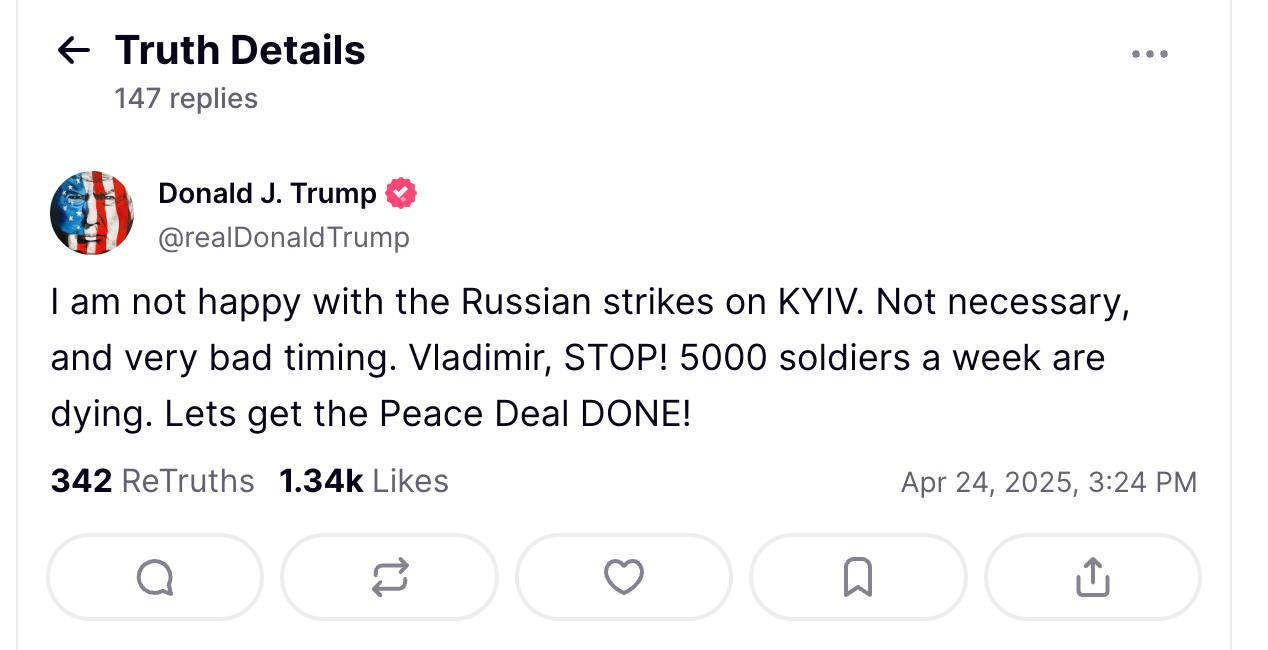View the 1.34k Likes list
This screenshot has height=650, width=1268.
(364, 481)
